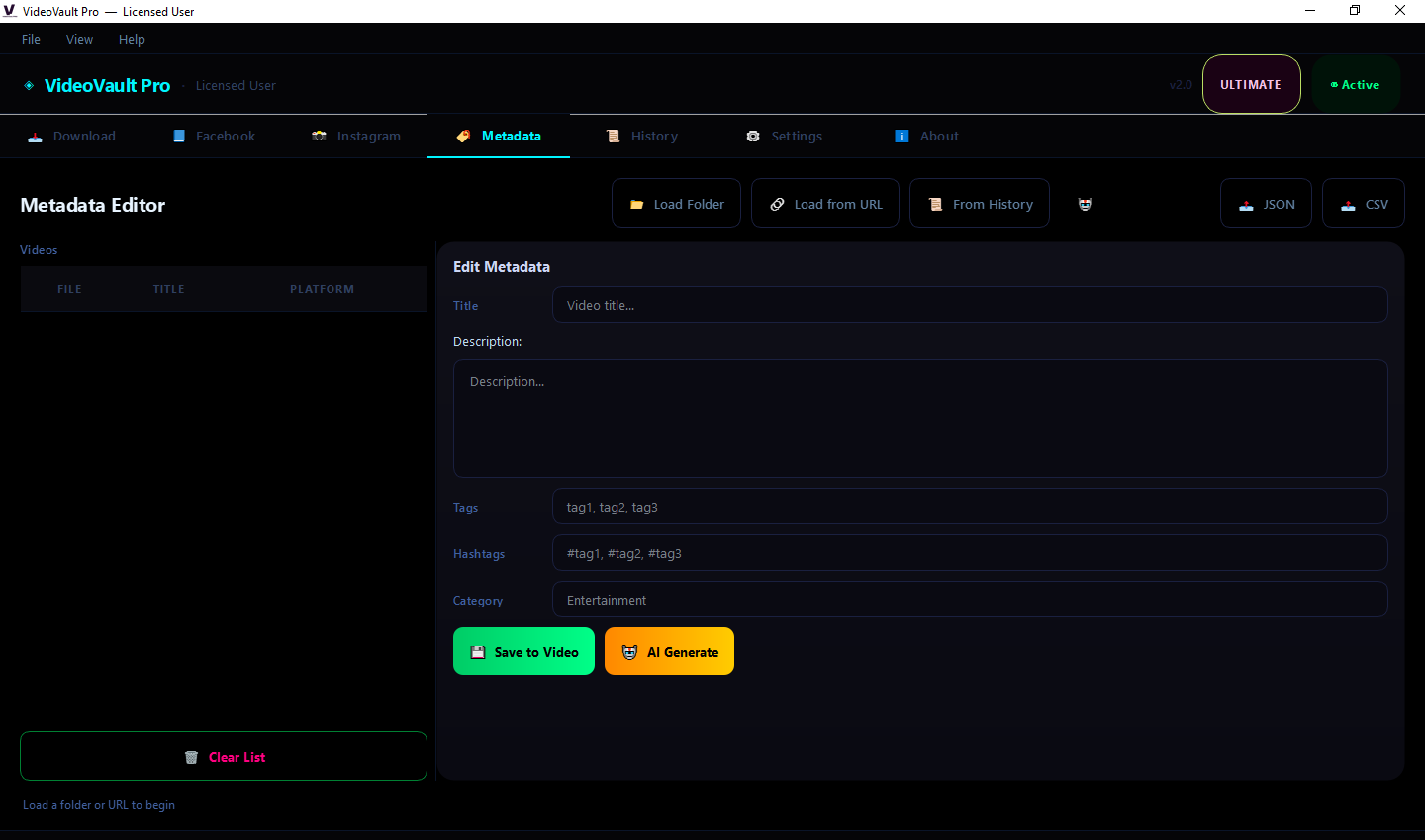Click the v2.0 version label
The image size is (1425, 840).
click(1181, 85)
